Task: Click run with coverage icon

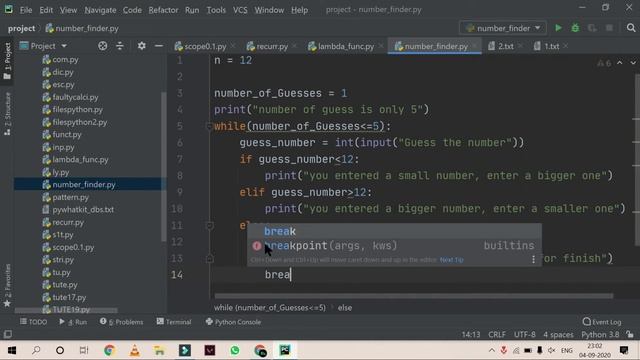Action: point(592,28)
